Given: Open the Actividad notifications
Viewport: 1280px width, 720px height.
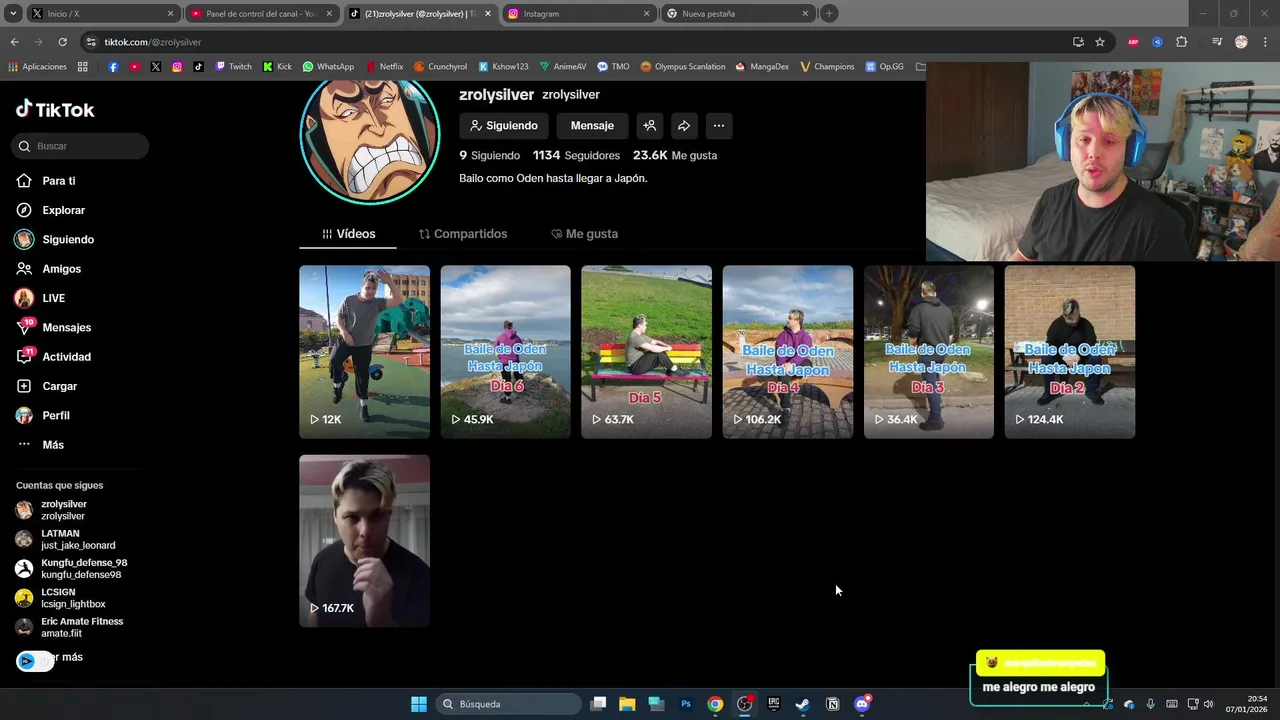Looking at the screenshot, I should pyautogui.click(x=53, y=357).
